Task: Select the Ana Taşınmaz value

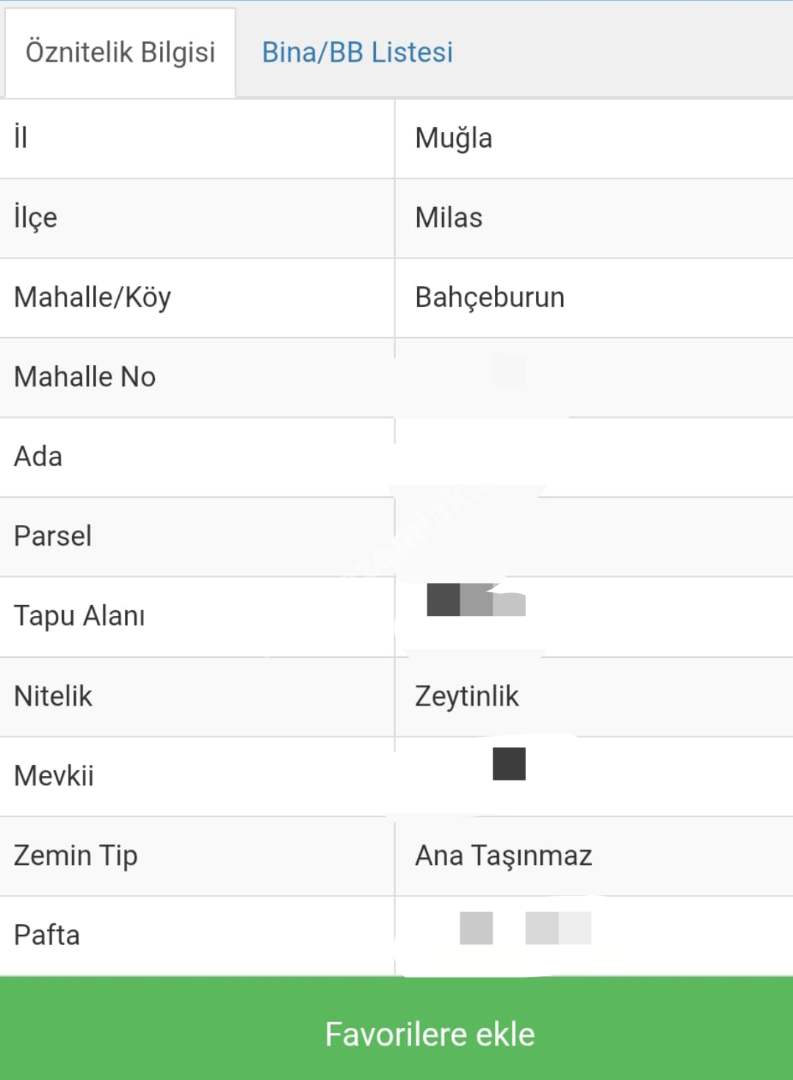Action: [503, 856]
